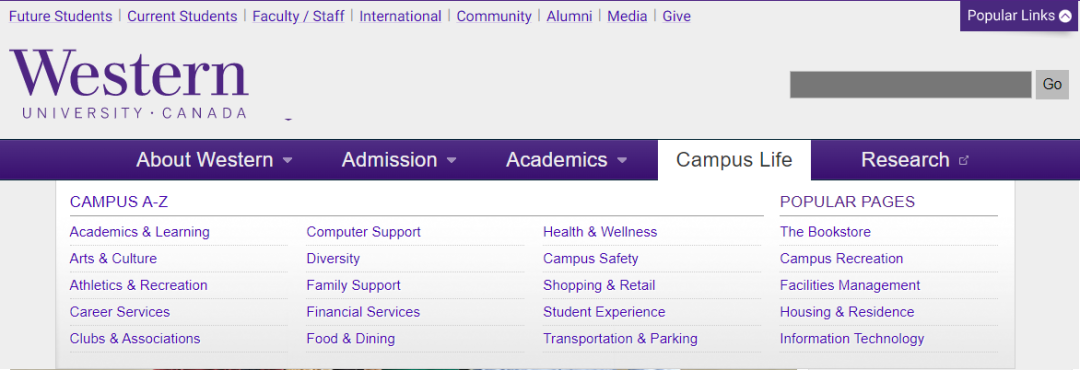Select Housing & Residence under Popular Pages
The height and width of the screenshot is (370, 1080).
coord(847,312)
